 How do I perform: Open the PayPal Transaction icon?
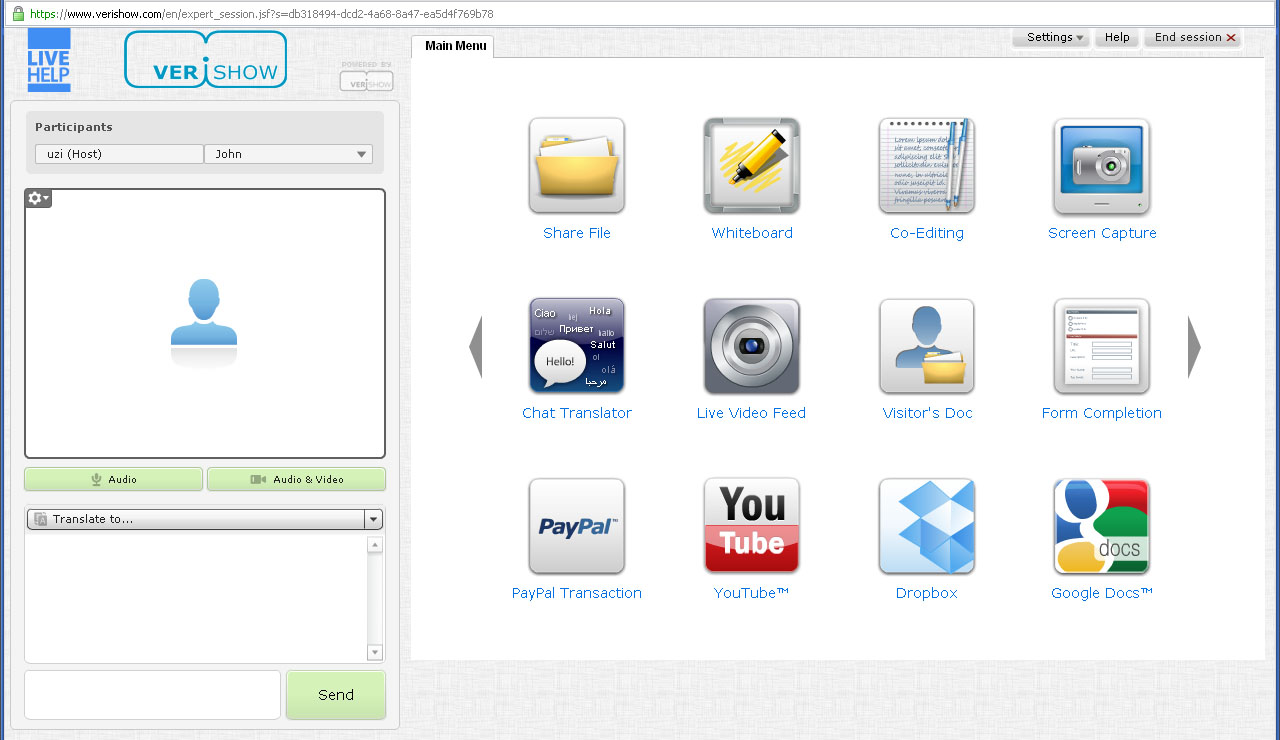pyautogui.click(x=577, y=526)
